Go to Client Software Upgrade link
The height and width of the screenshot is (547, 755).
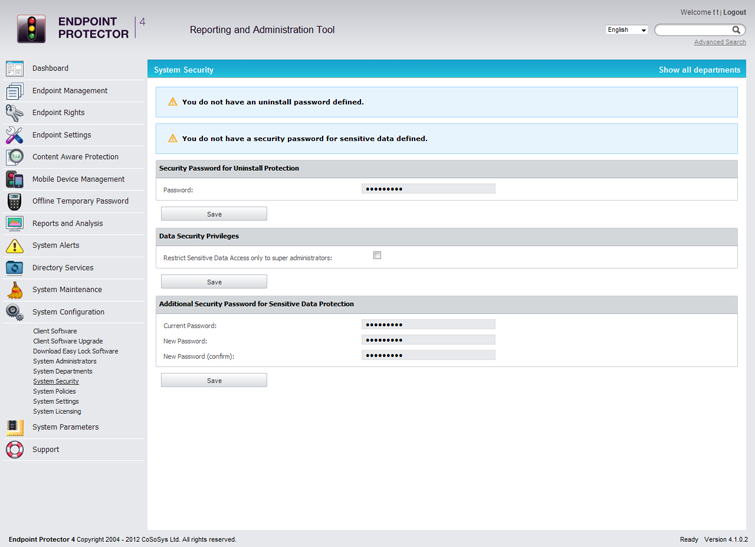point(68,341)
